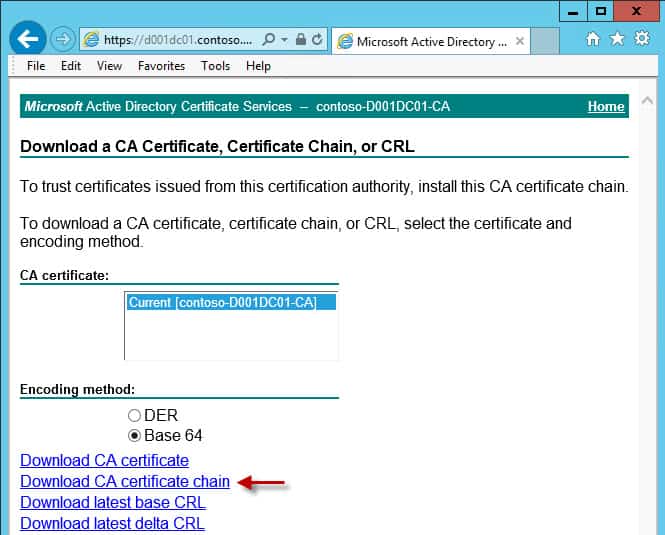Open the Tools menu
Viewport: 665px width, 535px height.
tap(215, 66)
